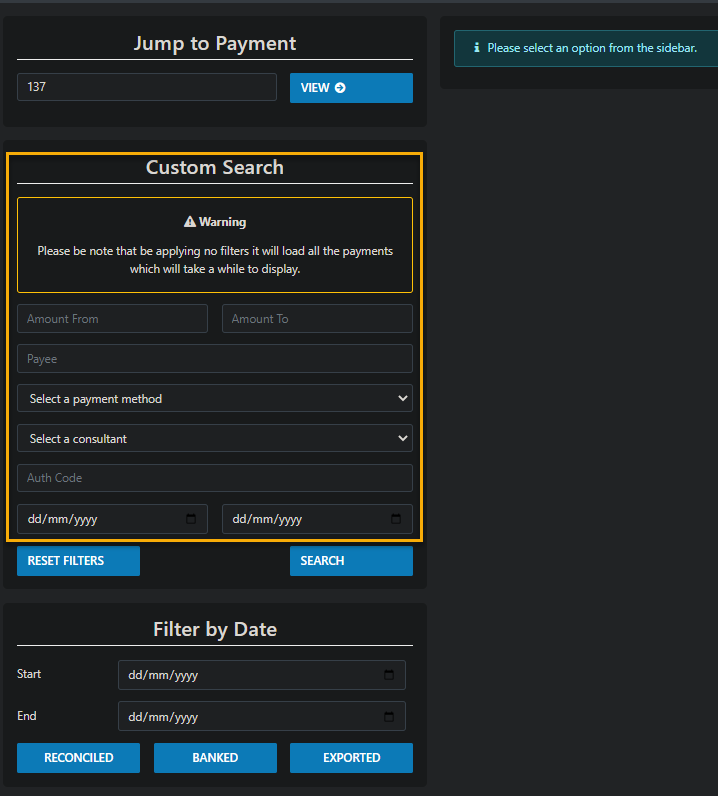
Task: Click the Amount From input
Action: [112, 319]
